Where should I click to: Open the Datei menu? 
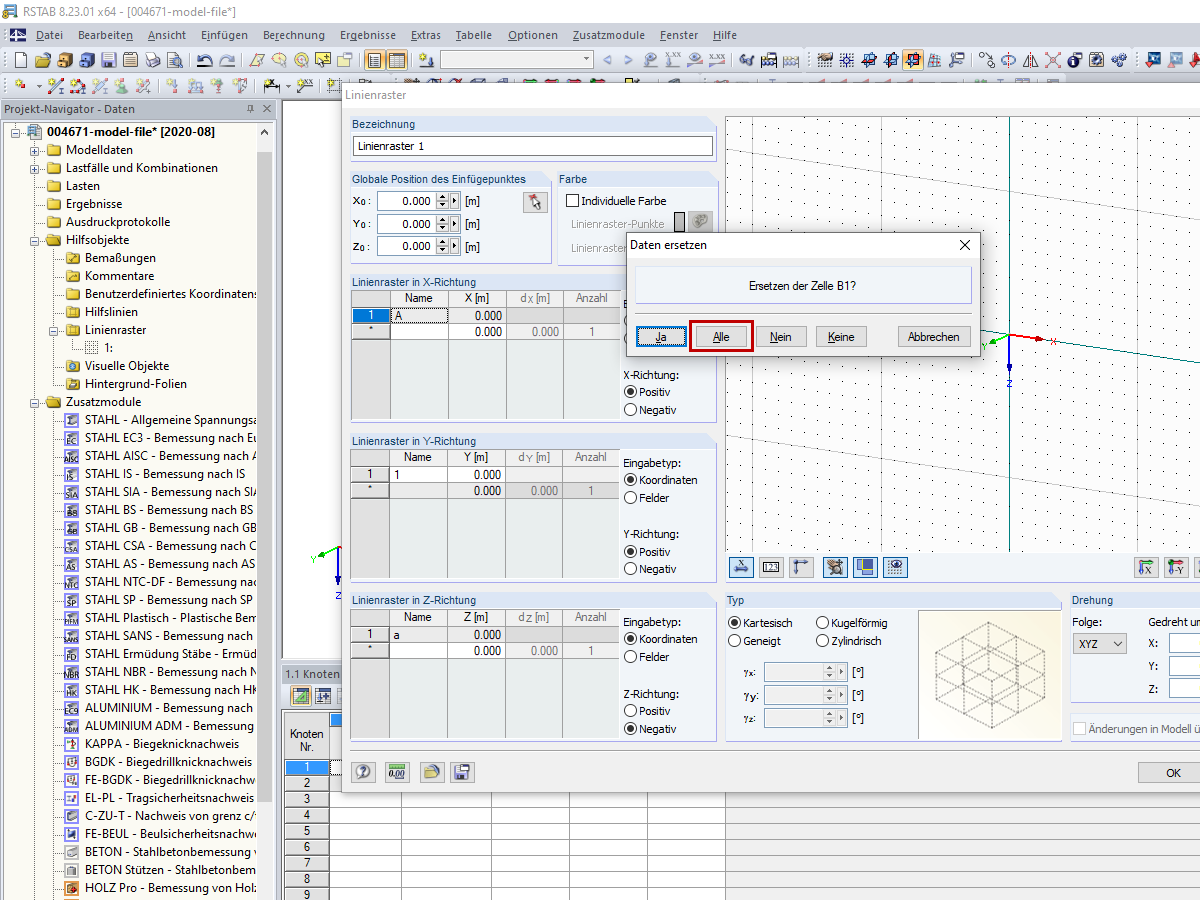tap(49, 35)
